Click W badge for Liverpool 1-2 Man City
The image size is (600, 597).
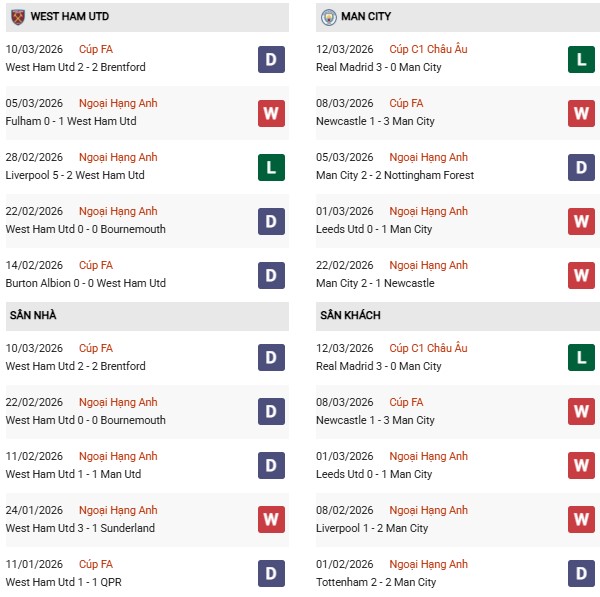582,520
